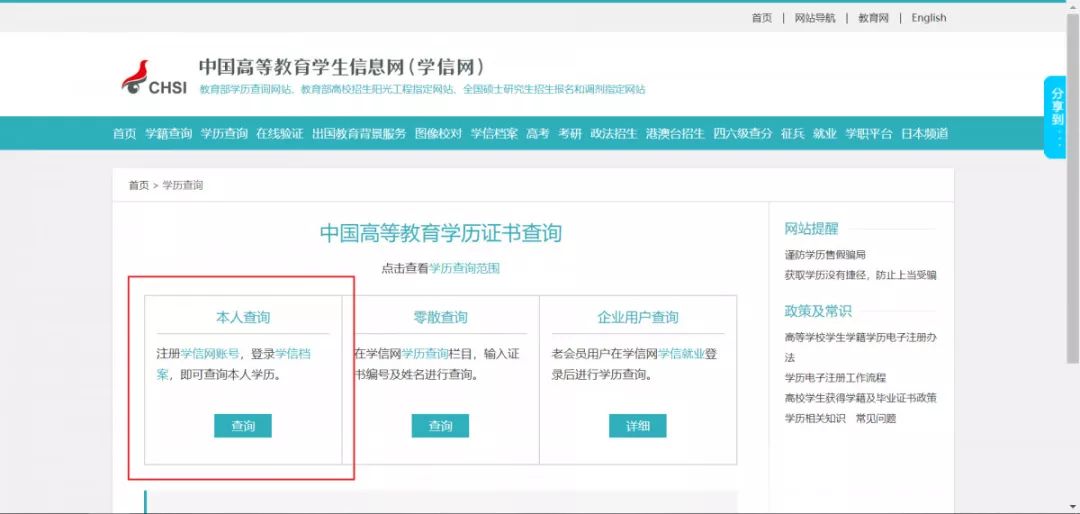
Task: Open the 学历相关知识 link
Action: [x=815, y=418]
